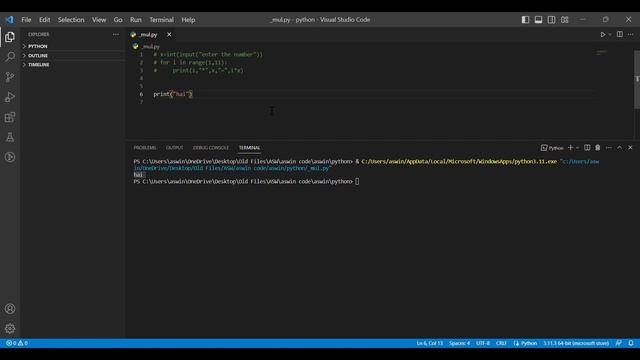This screenshot has width=640, height=360.
Task: Open the View menu
Action: pyautogui.click(x=99, y=20)
